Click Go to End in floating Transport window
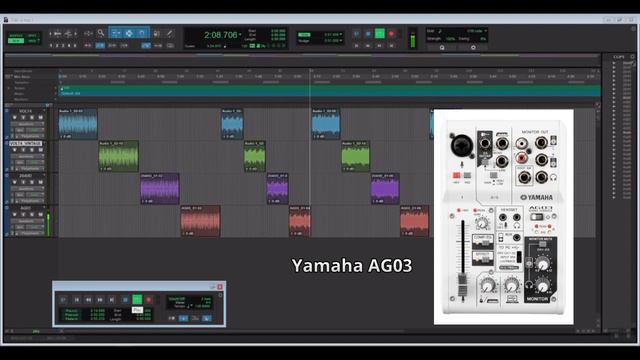 coord(111,300)
